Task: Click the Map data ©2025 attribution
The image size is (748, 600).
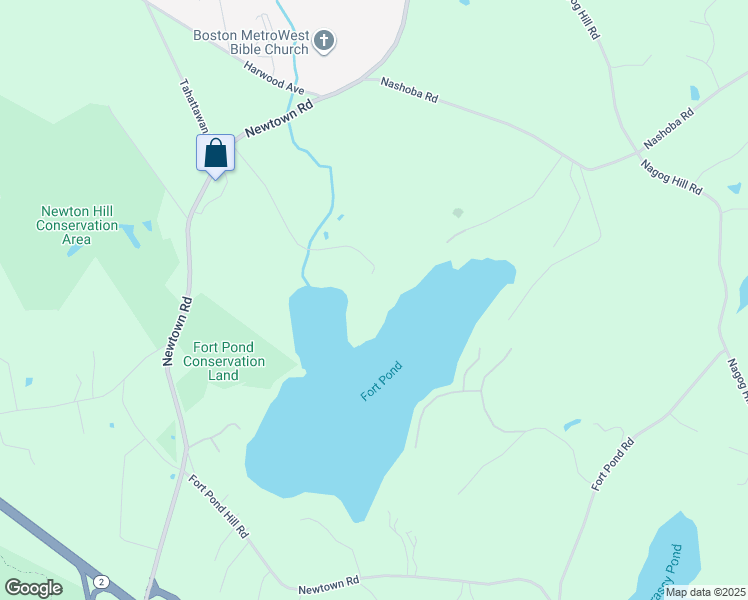Action: pos(706,592)
